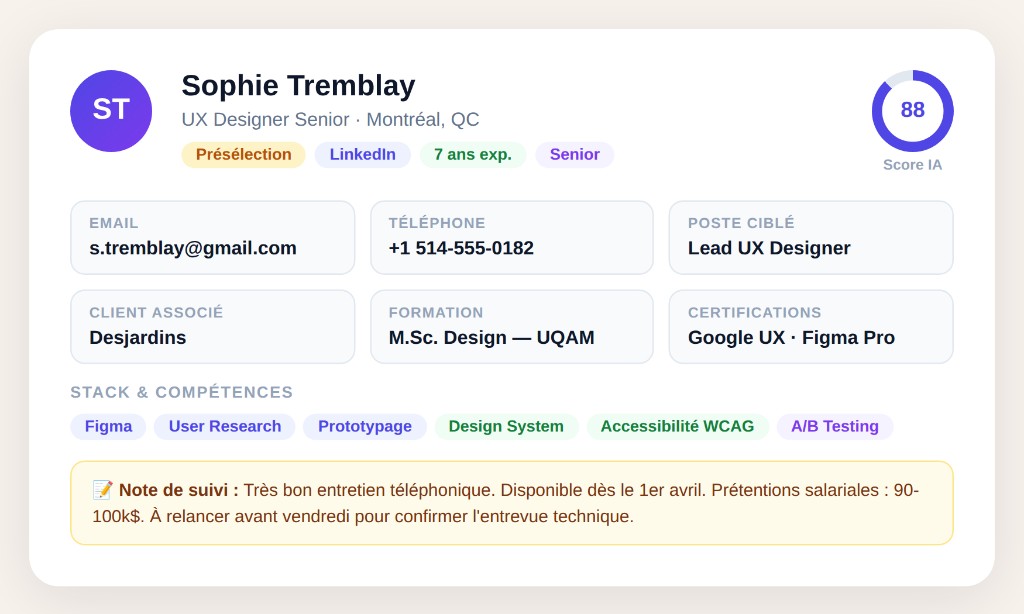Select the Accessibilité WCAG skill tag
1024x614 pixels.
678,426
